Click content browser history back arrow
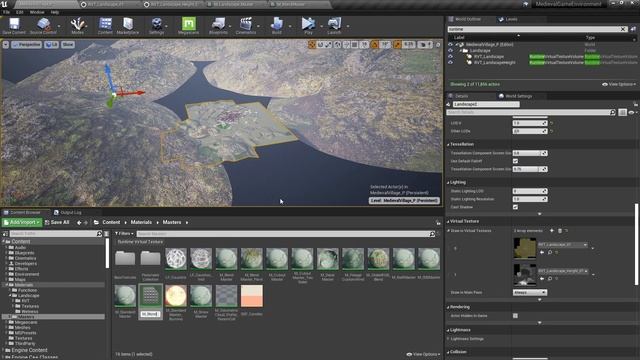The width and height of the screenshot is (640, 360). 79,222
